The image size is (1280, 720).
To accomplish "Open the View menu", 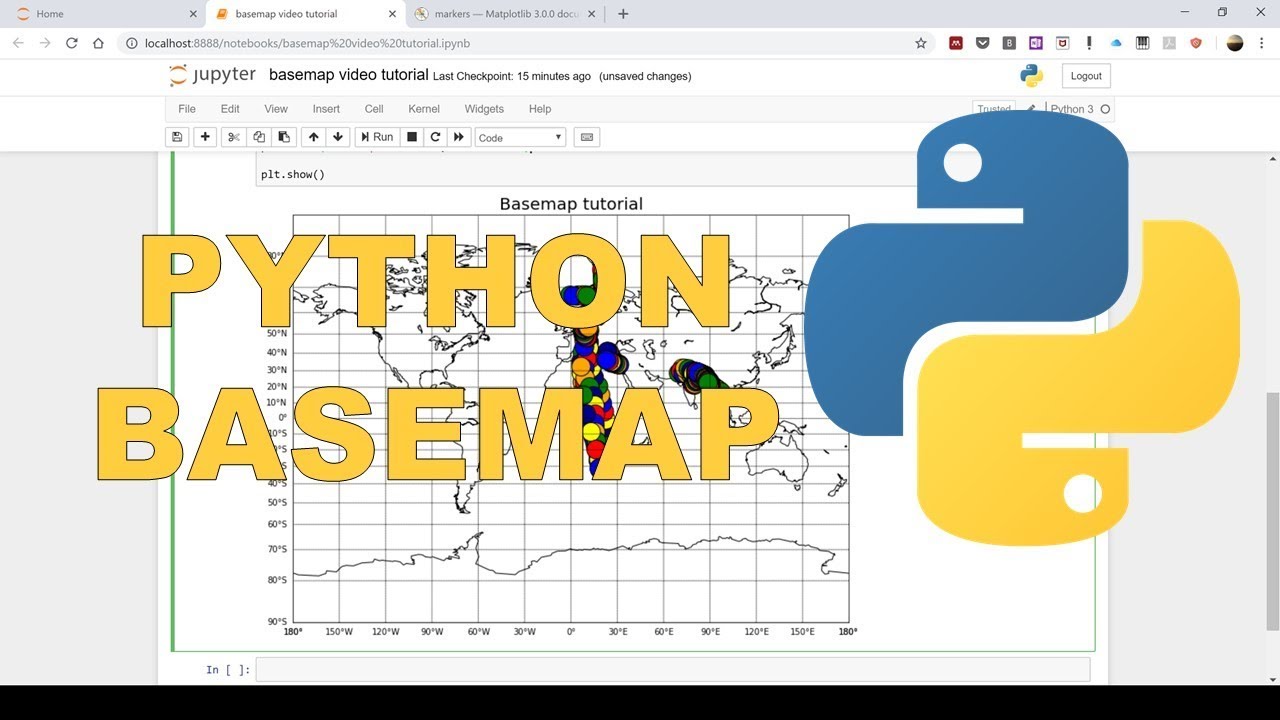I will pyautogui.click(x=276, y=109).
